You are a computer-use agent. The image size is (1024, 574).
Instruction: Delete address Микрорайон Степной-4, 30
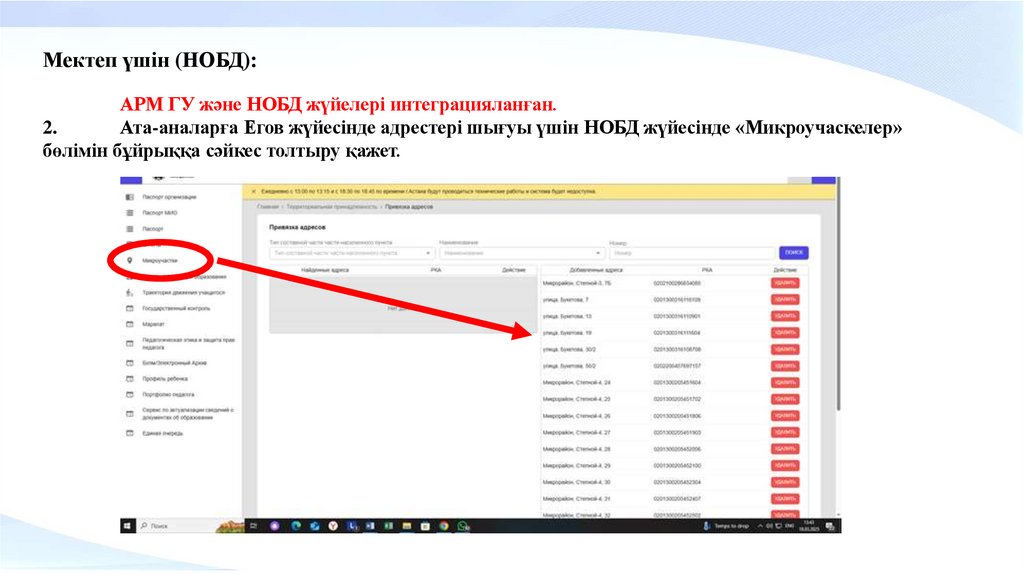784,482
